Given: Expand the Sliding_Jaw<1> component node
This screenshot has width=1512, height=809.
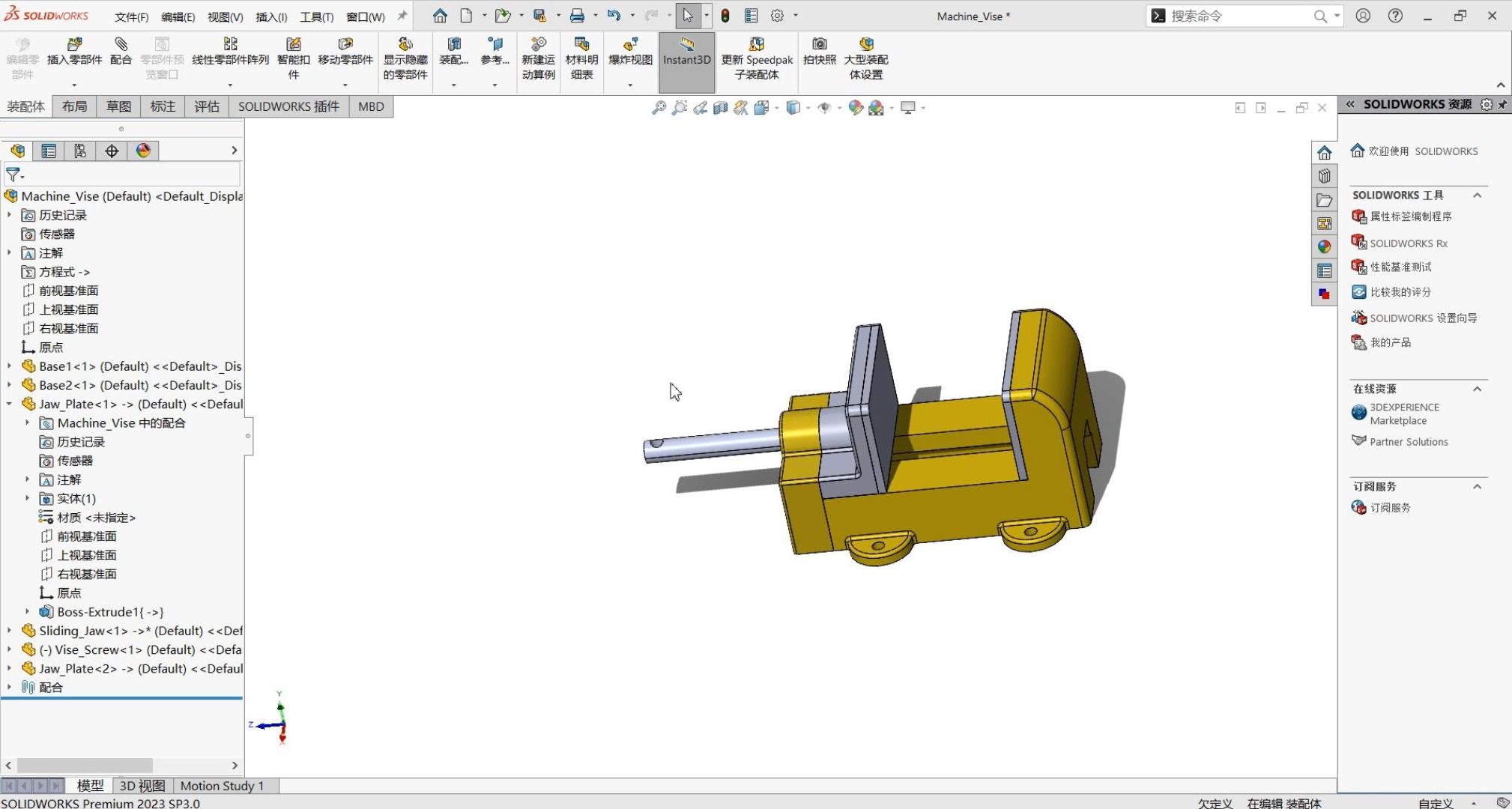Looking at the screenshot, I should pyautogui.click(x=10, y=631).
